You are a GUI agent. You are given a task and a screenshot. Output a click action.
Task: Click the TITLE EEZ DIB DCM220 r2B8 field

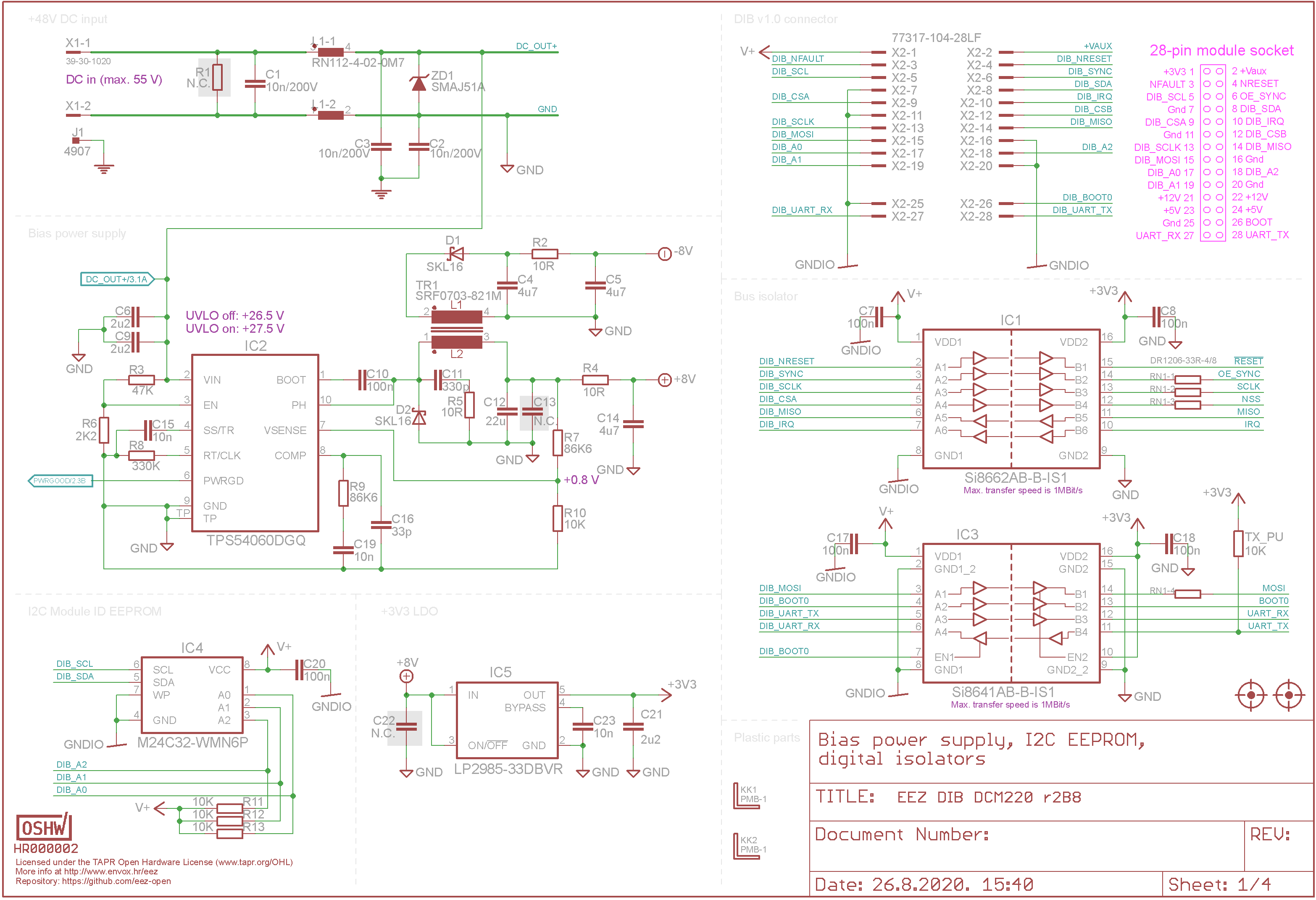point(948,797)
